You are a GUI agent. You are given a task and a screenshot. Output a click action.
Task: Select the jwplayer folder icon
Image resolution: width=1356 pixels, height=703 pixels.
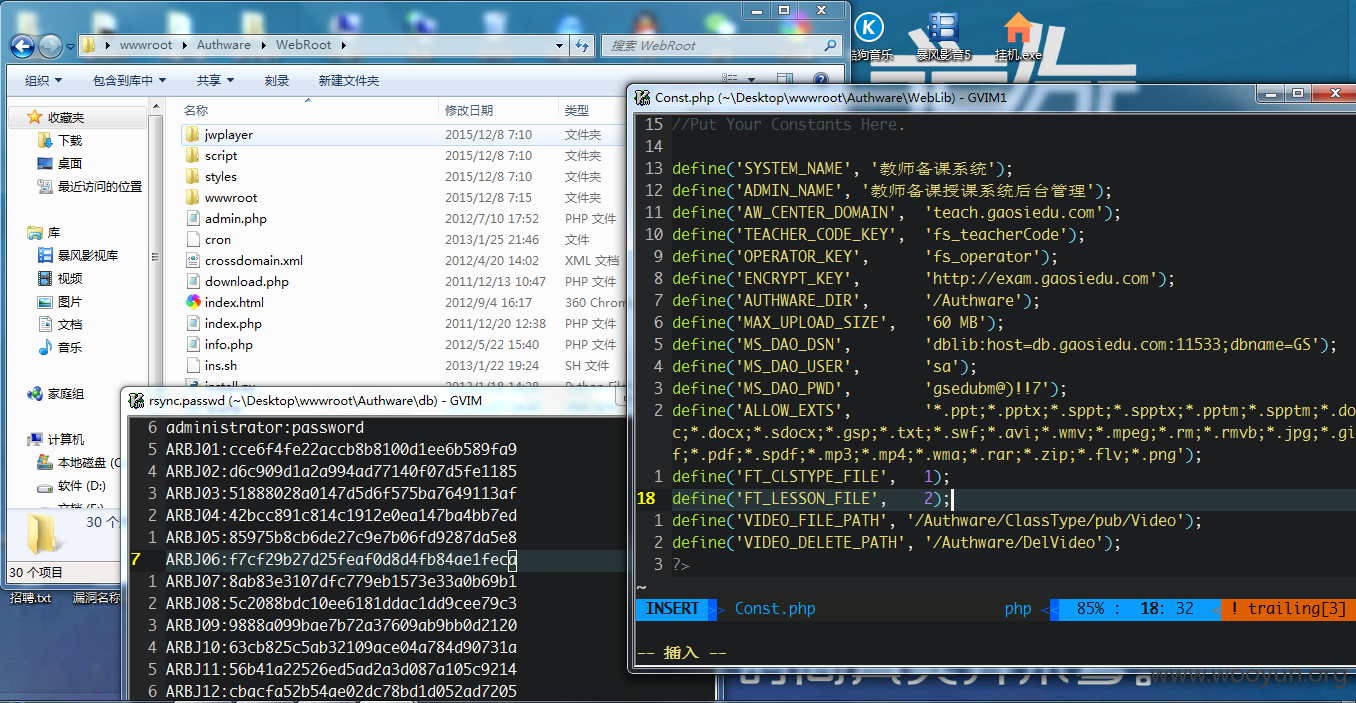[194, 134]
